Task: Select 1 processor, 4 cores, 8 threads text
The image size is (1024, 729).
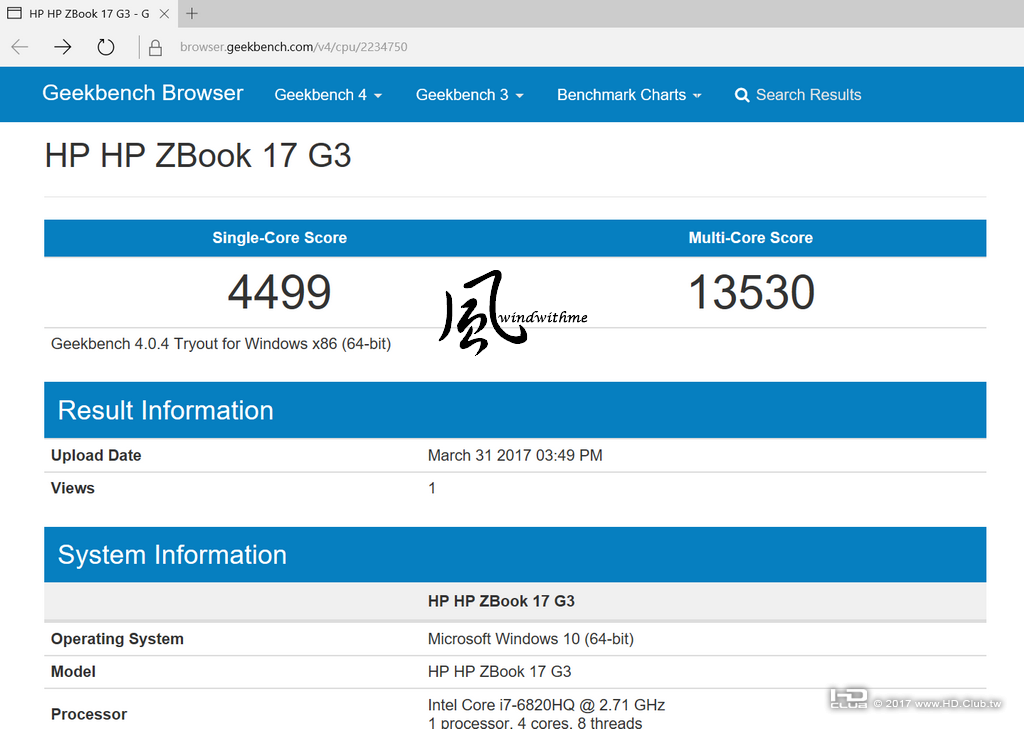Action: pyautogui.click(x=535, y=722)
